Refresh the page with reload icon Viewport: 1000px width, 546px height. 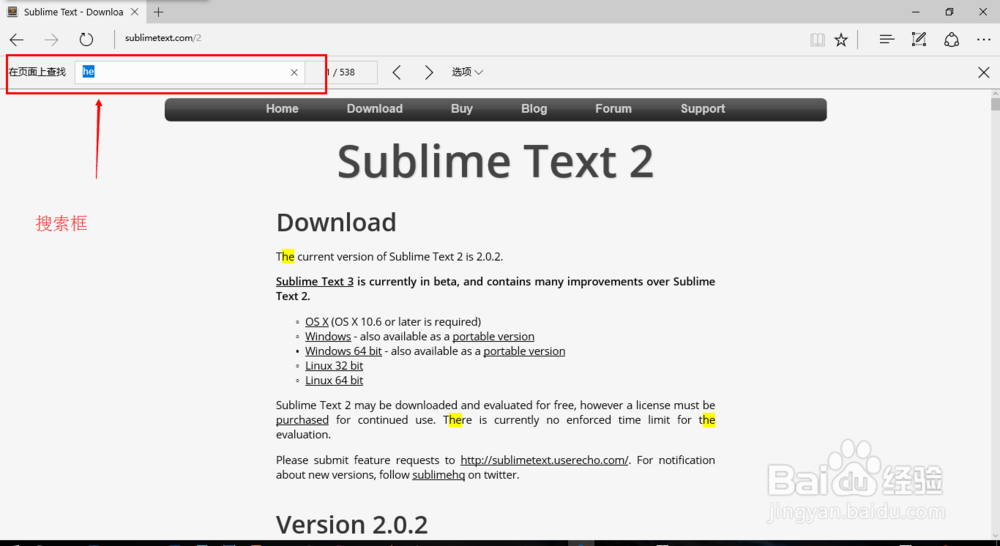(86, 40)
